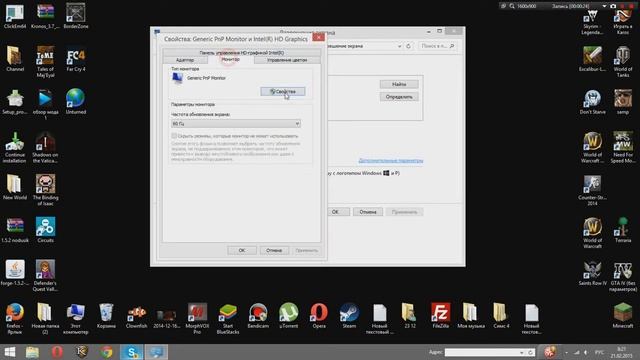Viewport: 640px width, 360px height.
Task: Open the Steam desktop icon
Action: click(349, 316)
